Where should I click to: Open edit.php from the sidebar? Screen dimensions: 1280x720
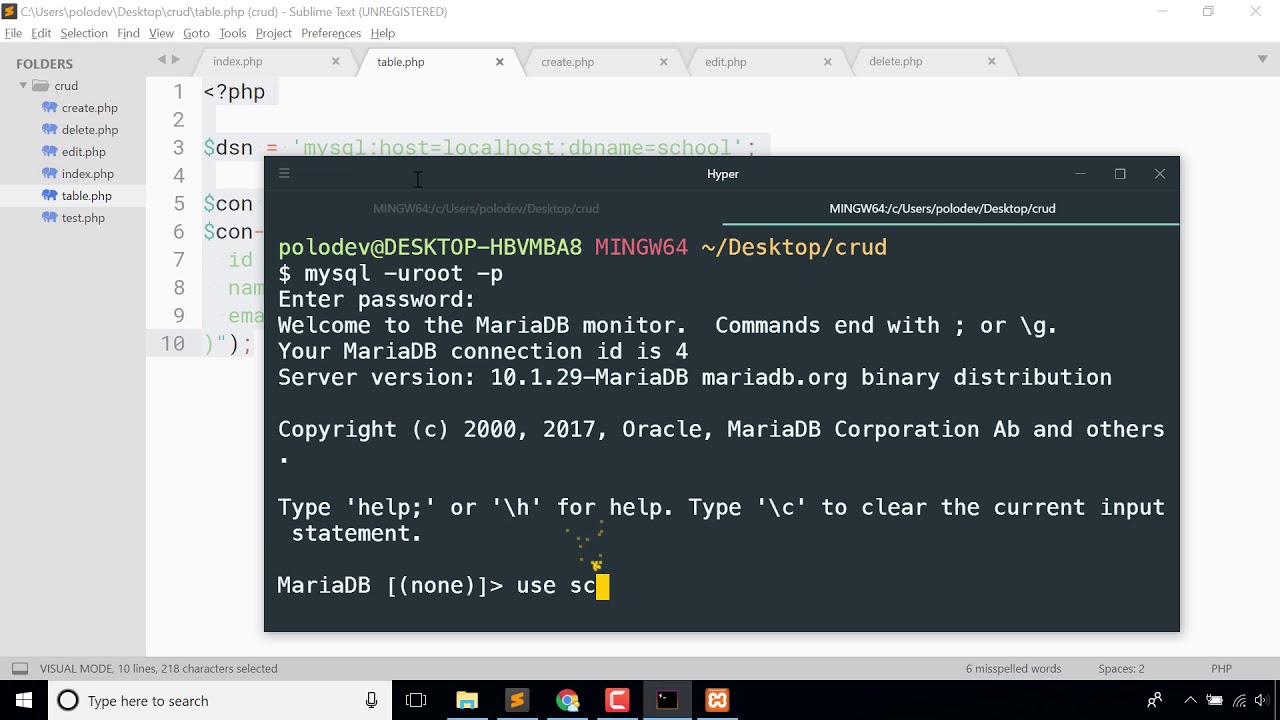click(83, 152)
